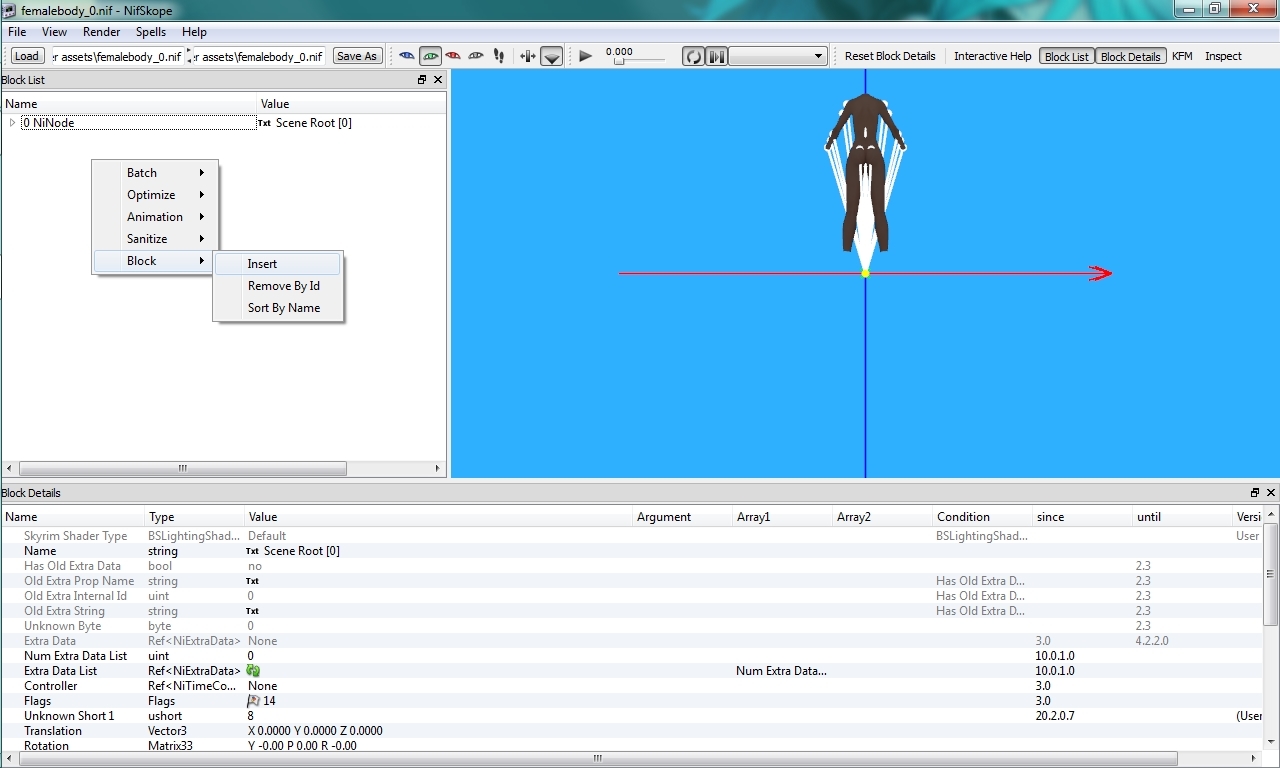
Task: Click the flip view arrows icon
Action: coord(528,56)
